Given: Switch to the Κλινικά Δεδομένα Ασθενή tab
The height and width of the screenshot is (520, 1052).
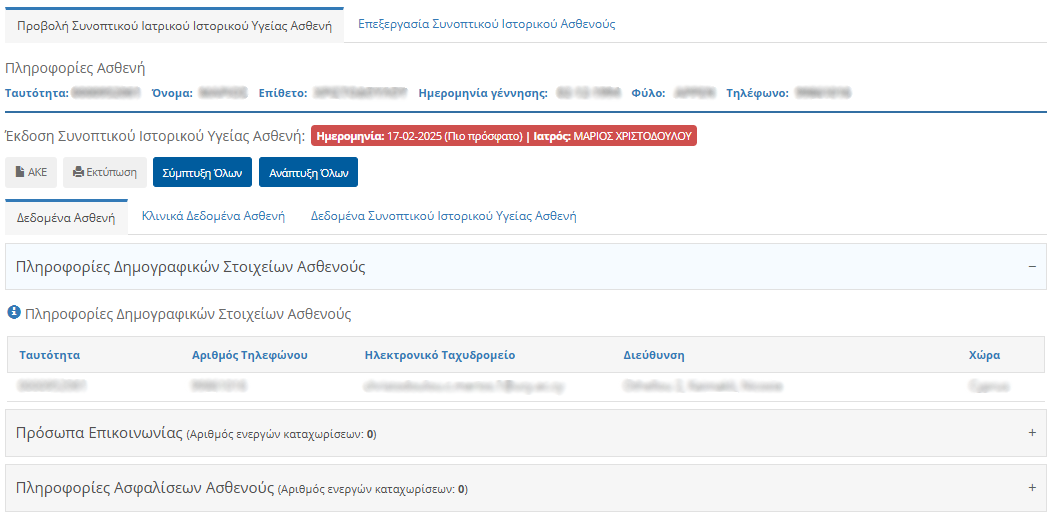Looking at the screenshot, I should pyautogui.click(x=213, y=216).
